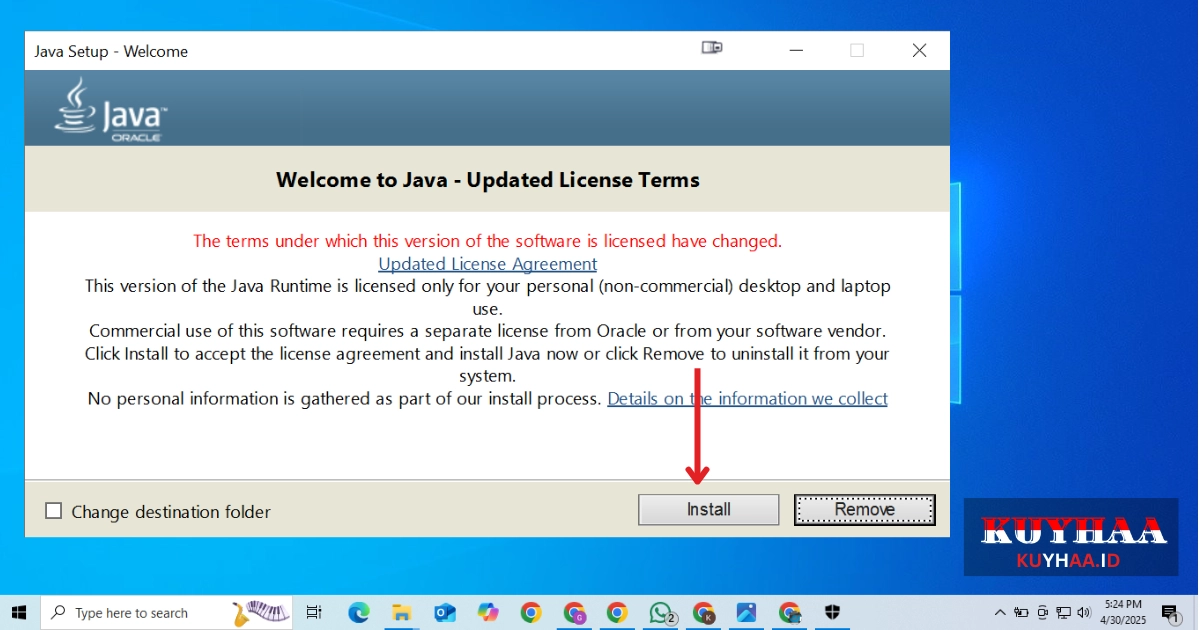Viewport: 1200px width, 630px height.
Task: Open Windows Security from the taskbar
Action: (832, 612)
